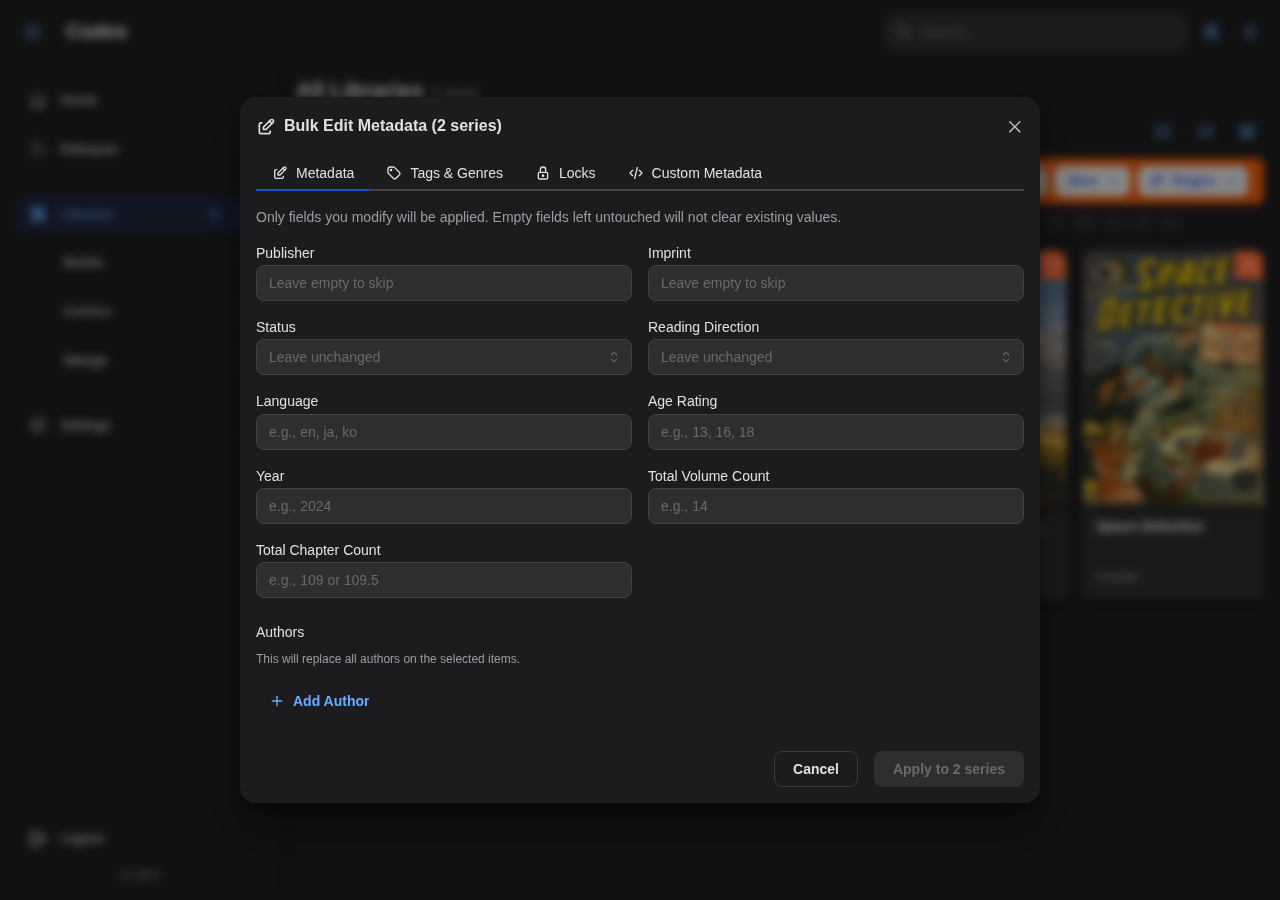Image resolution: width=1280 pixels, height=900 pixels.
Task: Click the Status dropdown chevron arrows
Action: (x=614, y=357)
